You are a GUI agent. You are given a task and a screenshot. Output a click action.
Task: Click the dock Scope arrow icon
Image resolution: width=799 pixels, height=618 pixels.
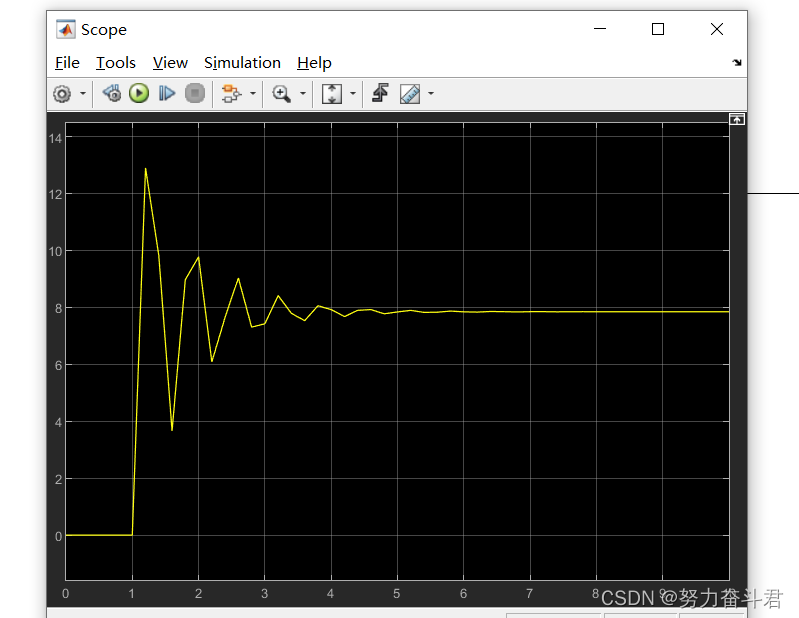[737, 63]
